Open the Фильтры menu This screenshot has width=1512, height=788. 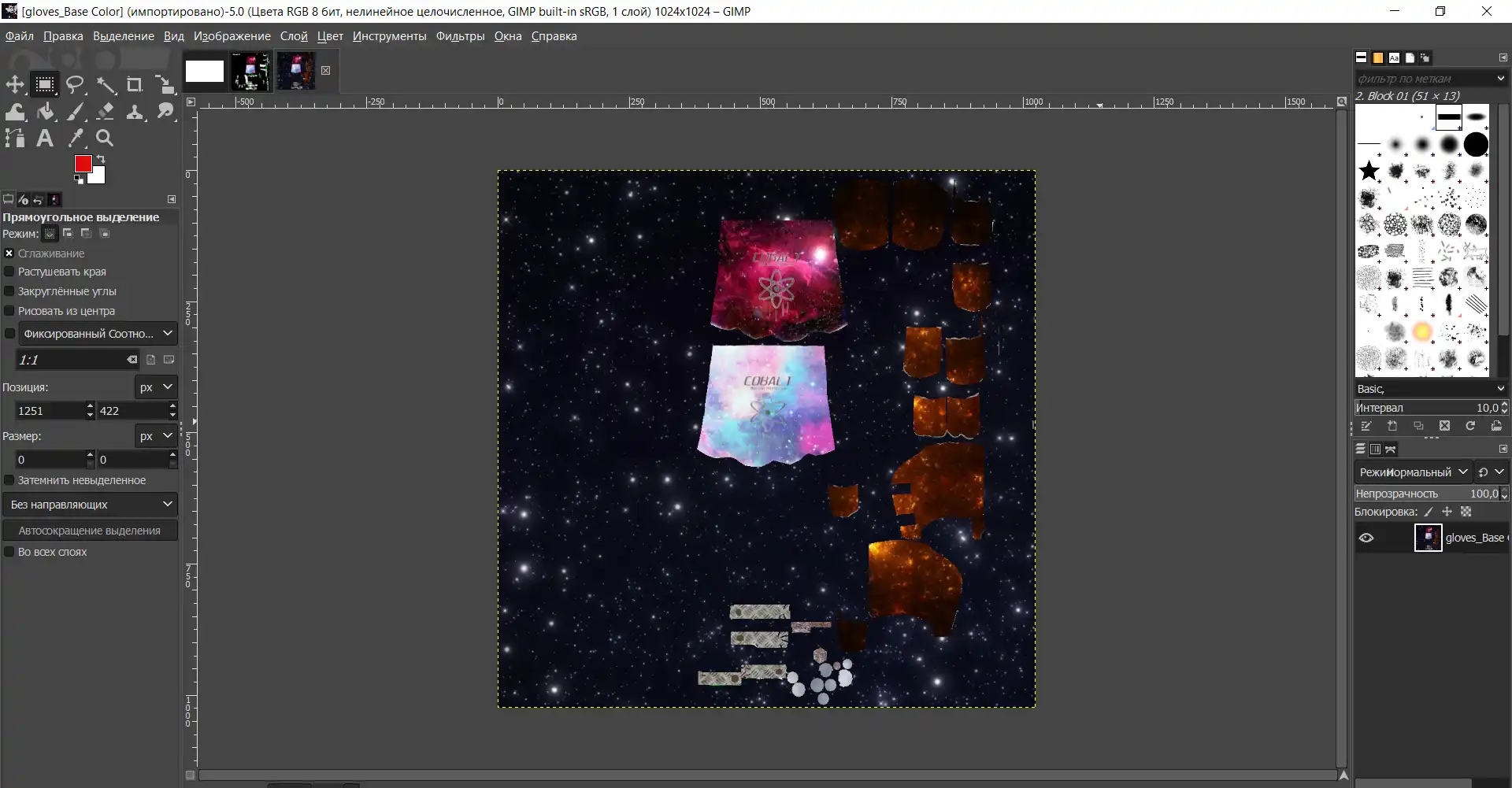460,36
